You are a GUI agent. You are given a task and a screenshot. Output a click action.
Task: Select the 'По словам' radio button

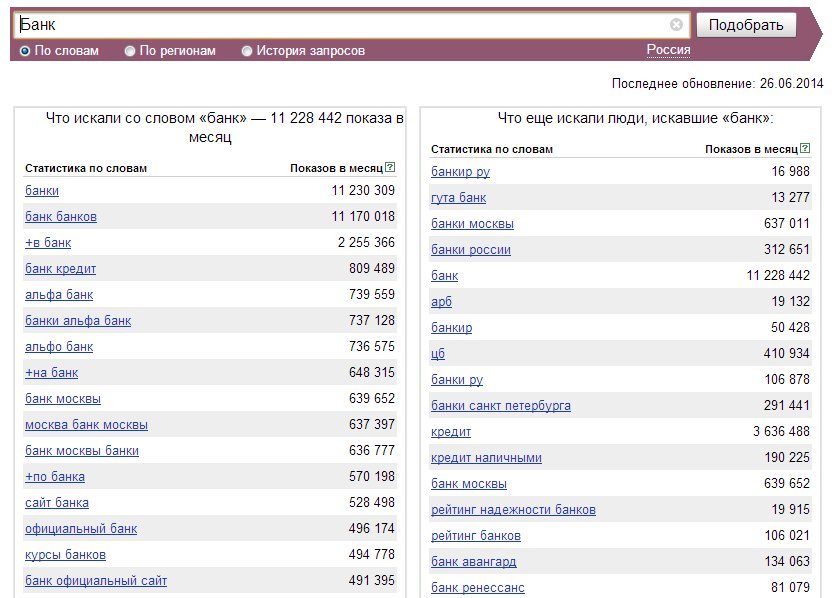(x=25, y=51)
